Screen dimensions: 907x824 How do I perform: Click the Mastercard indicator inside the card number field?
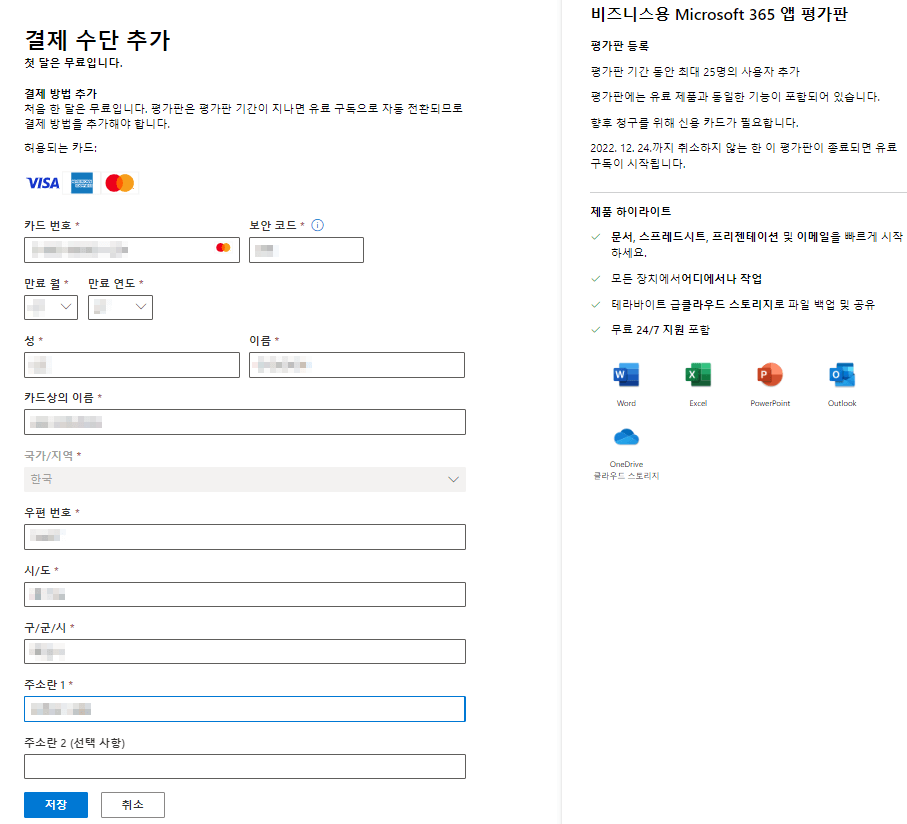[x=224, y=250]
